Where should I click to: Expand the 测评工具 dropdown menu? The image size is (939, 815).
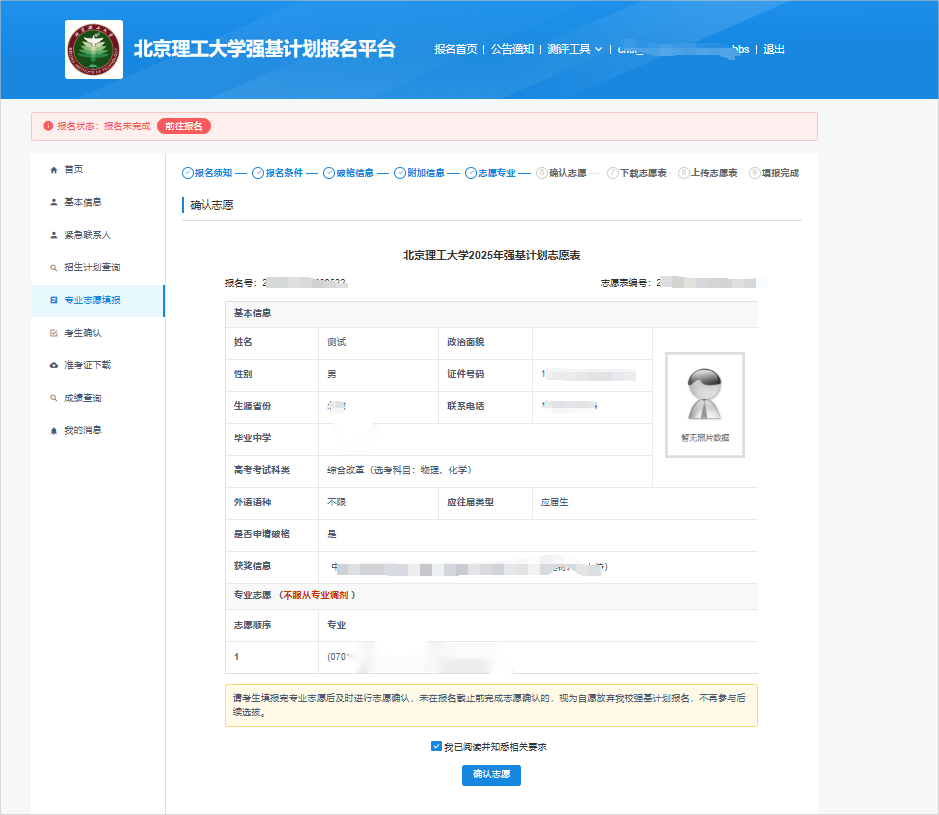point(574,49)
